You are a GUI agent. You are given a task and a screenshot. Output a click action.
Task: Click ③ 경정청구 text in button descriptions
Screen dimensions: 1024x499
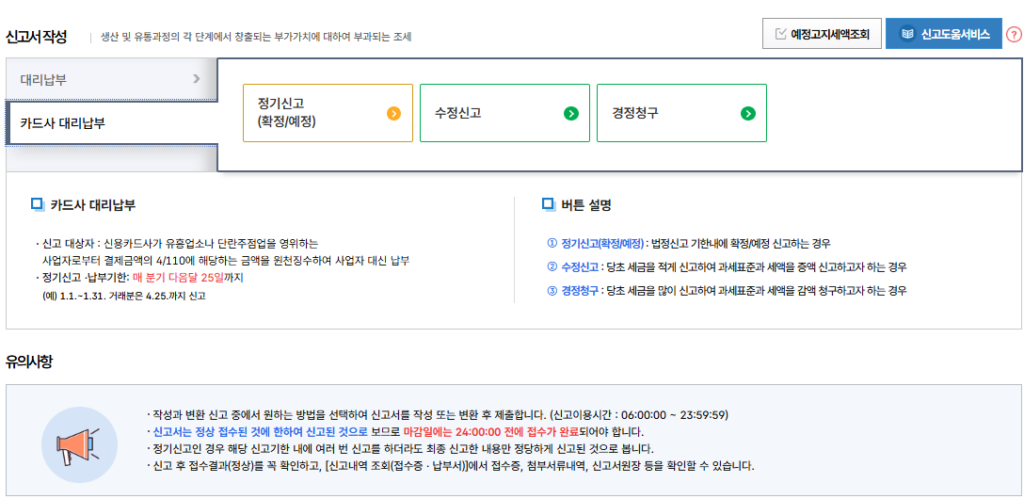click(578, 290)
